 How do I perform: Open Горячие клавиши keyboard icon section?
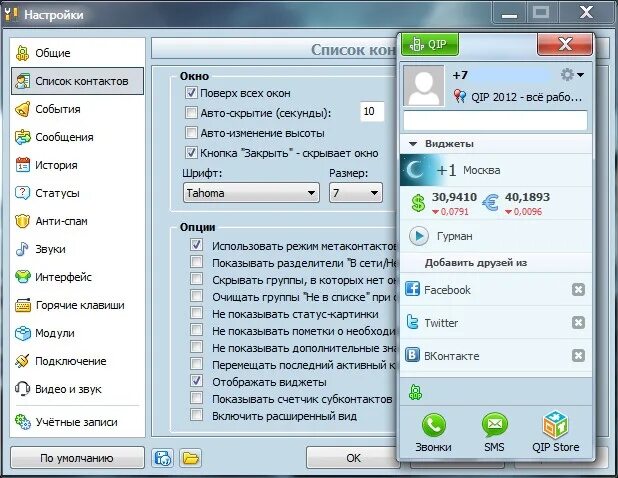click(x=22, y=305)
